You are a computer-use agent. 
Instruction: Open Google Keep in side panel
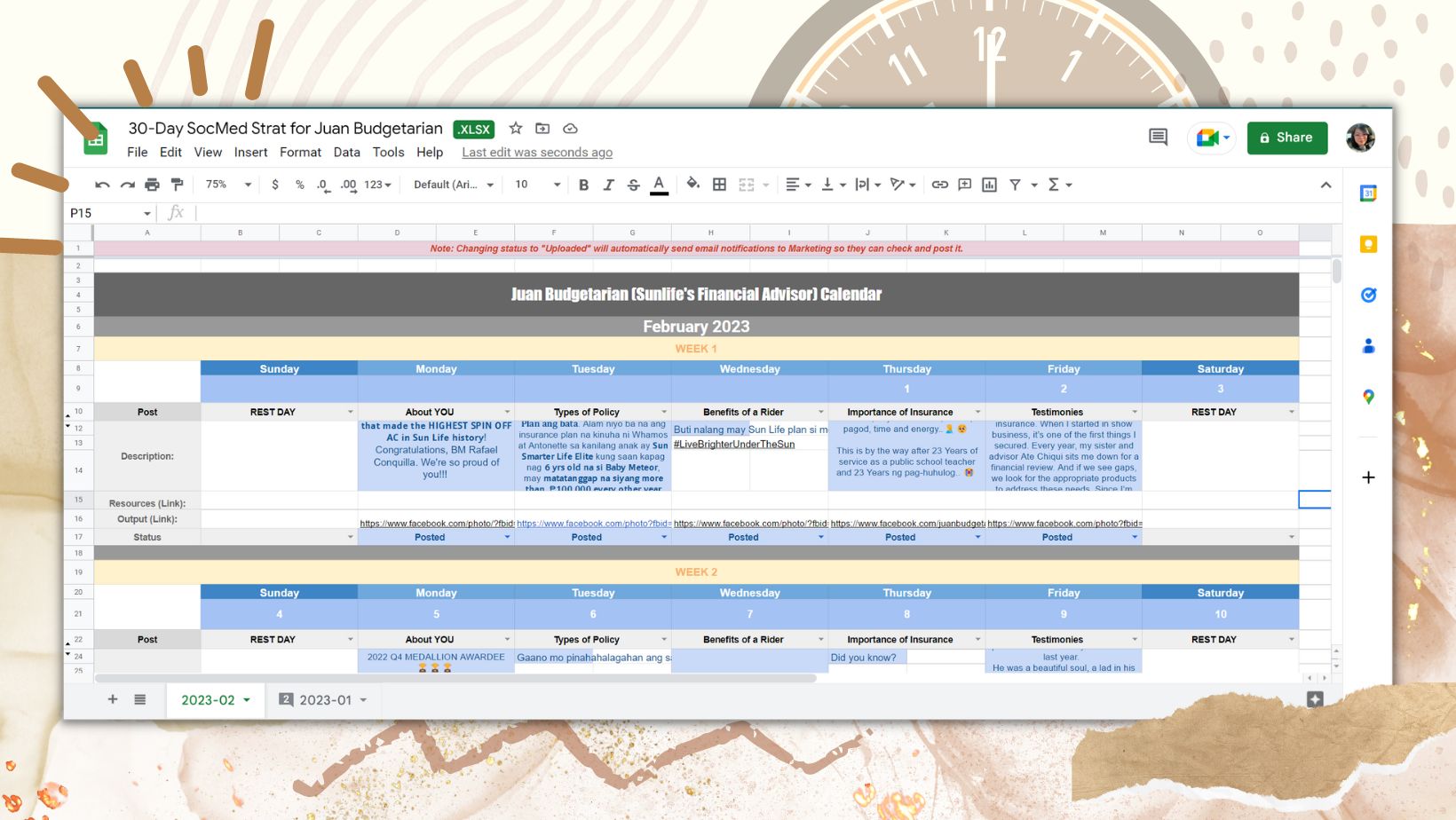tap(1368, 244)
